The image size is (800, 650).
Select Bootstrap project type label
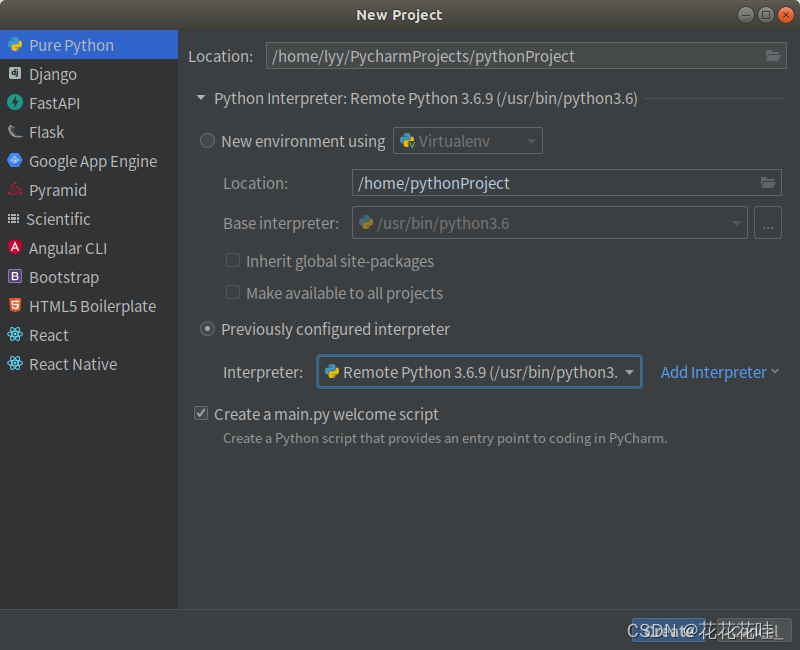(x=64, y=277)
